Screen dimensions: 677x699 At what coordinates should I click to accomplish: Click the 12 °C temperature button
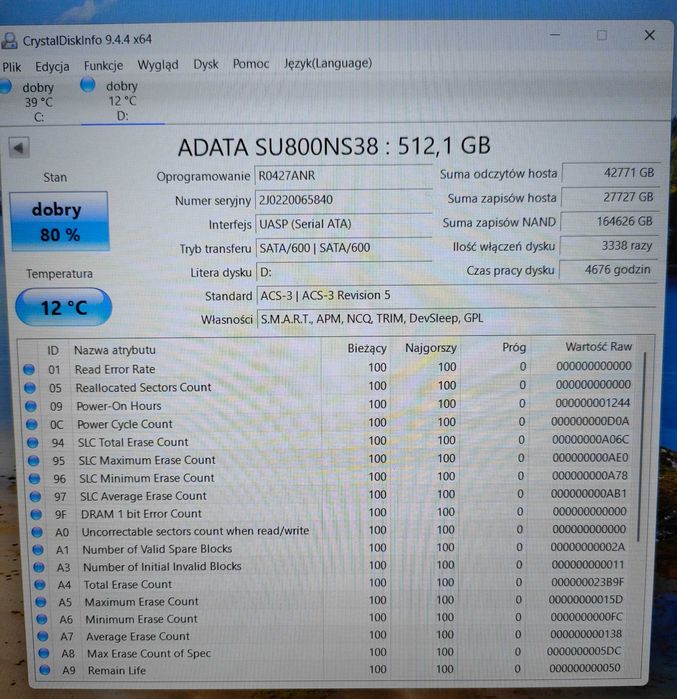(x=63, y=307)
